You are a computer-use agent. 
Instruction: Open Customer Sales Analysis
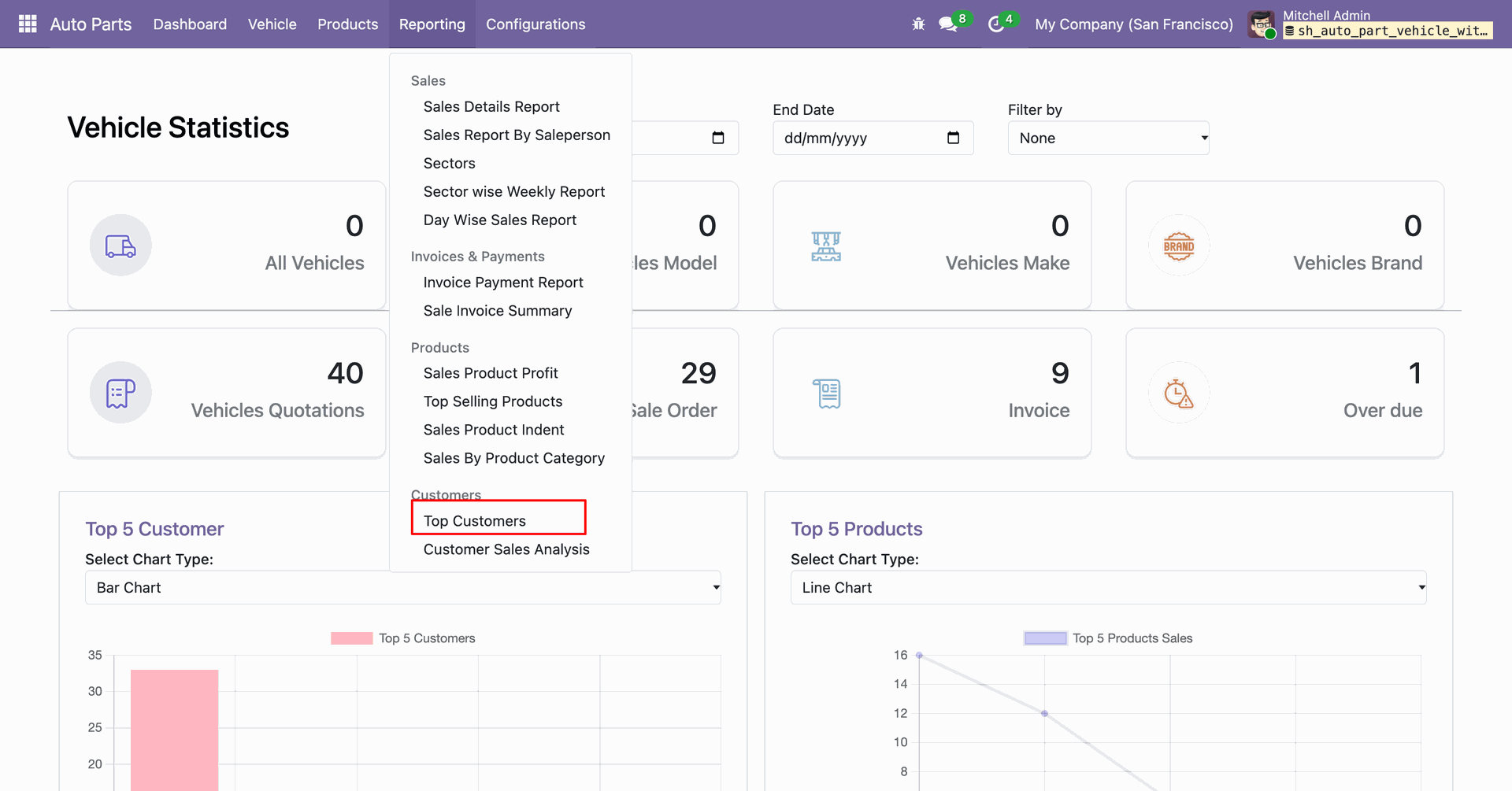(x=506, y=549)
